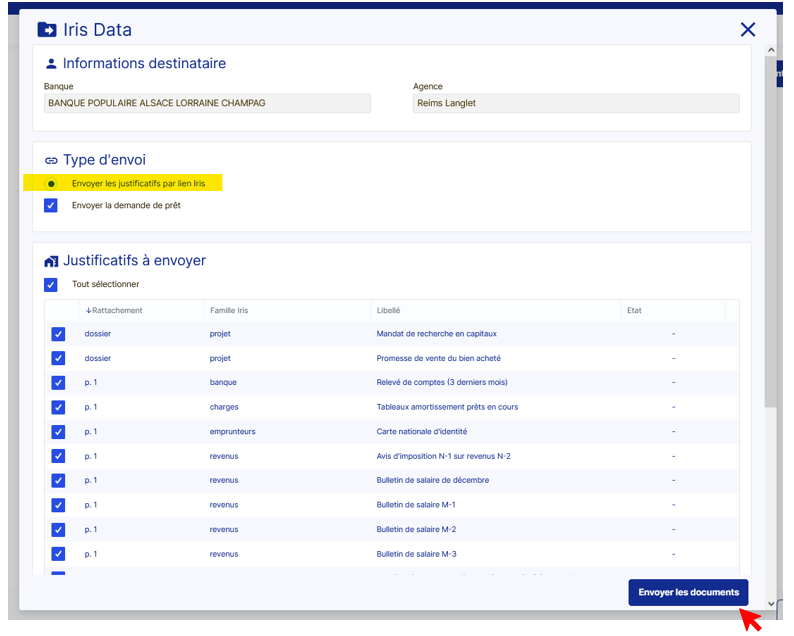
Task: Click the Iris Data folder arrow icon
Action: (47, 30)
